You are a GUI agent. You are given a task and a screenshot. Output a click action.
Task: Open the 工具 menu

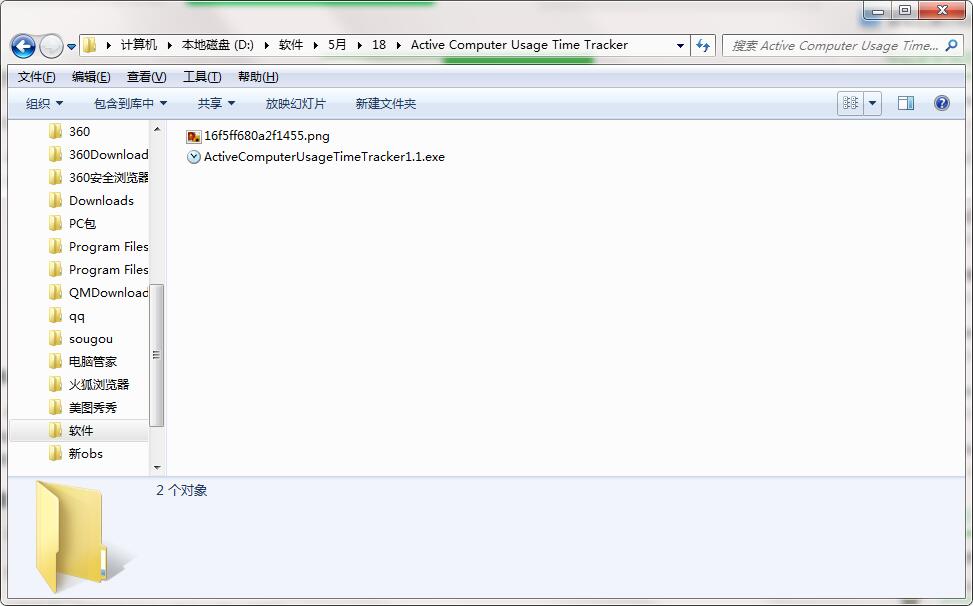tap(201, 76)
